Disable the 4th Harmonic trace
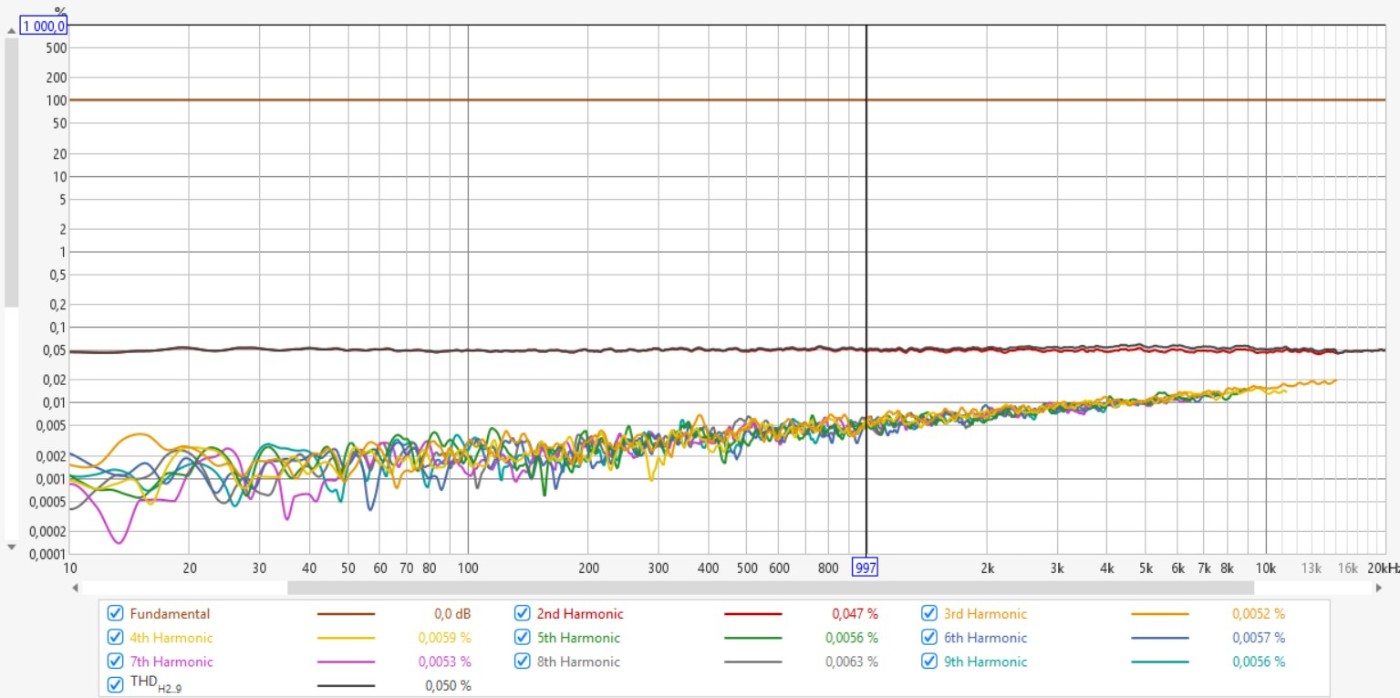 (115, 638)
